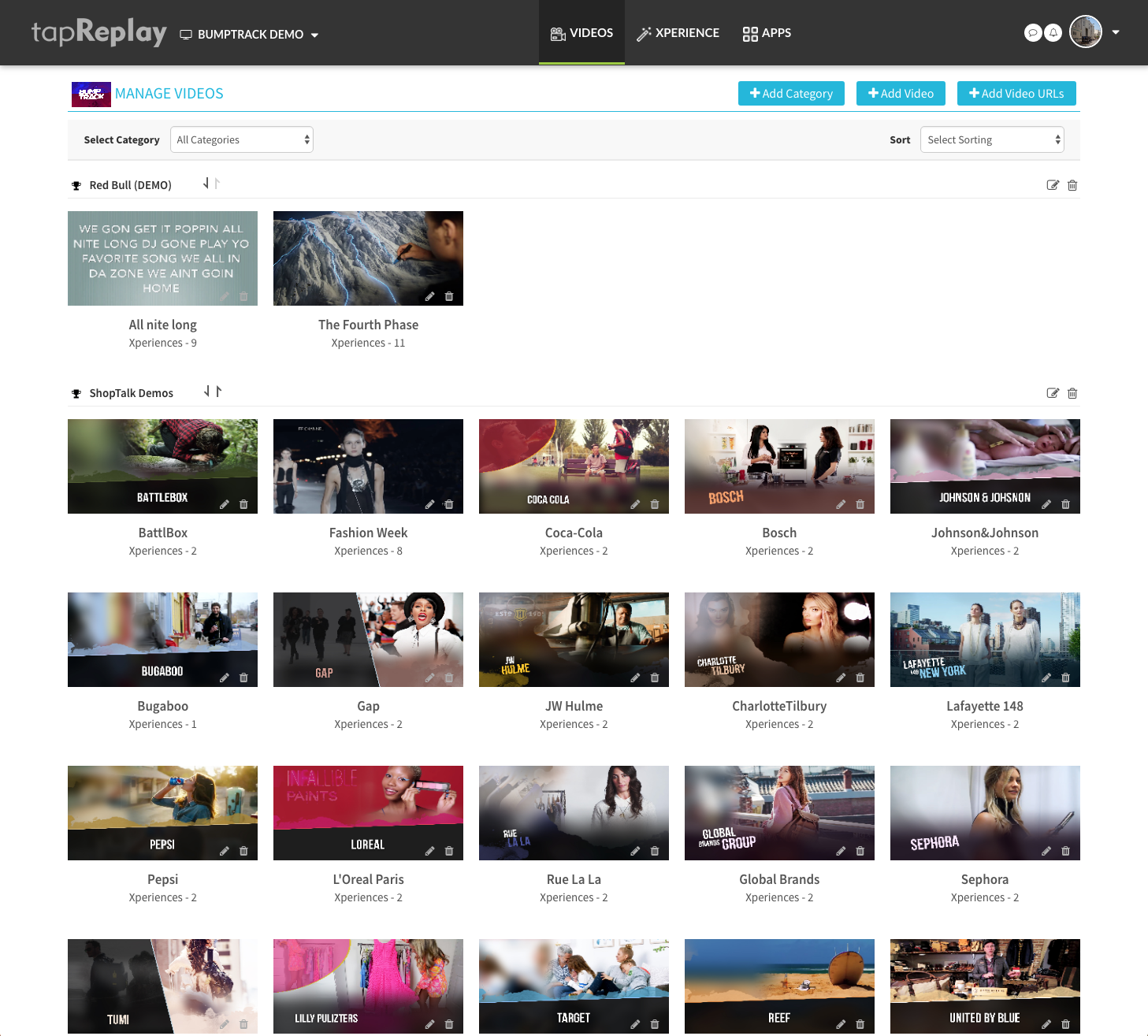The image size is (1148, 1036).
Task: Edit the CharlotteTilbury video
Action: [841, 678]
